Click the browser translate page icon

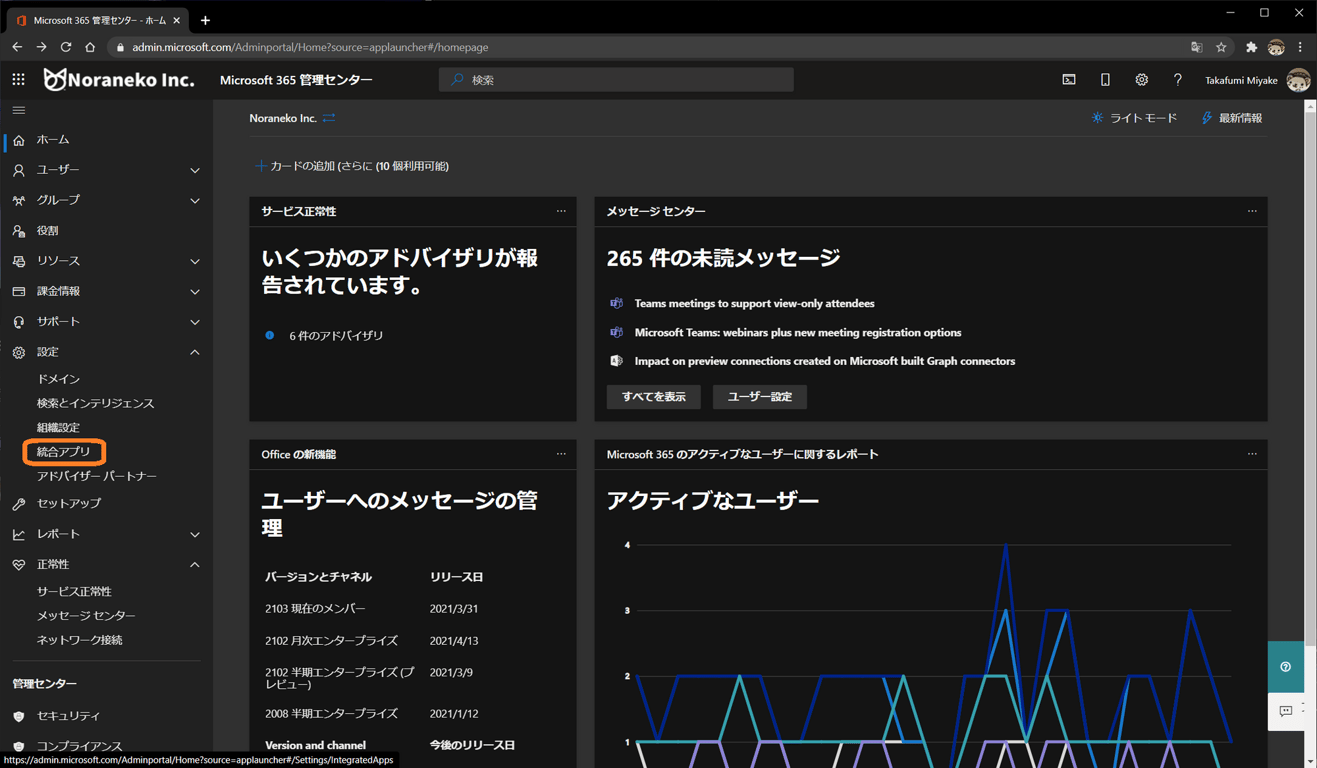[1196, 47]
